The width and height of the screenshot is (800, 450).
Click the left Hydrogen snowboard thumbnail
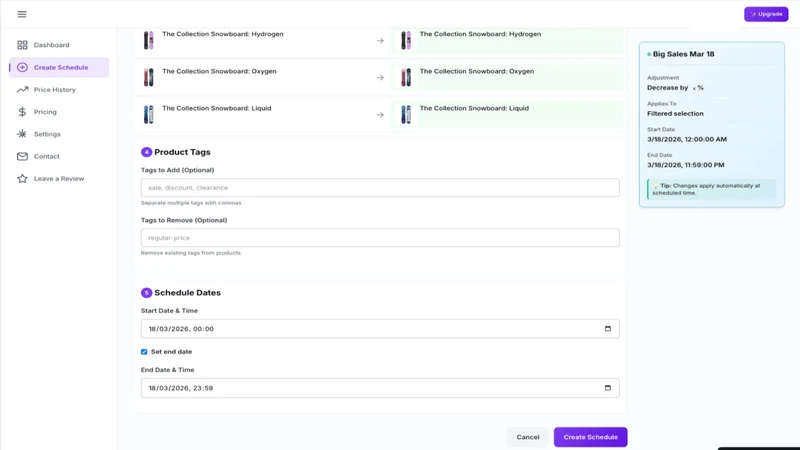tap(148, 40)
